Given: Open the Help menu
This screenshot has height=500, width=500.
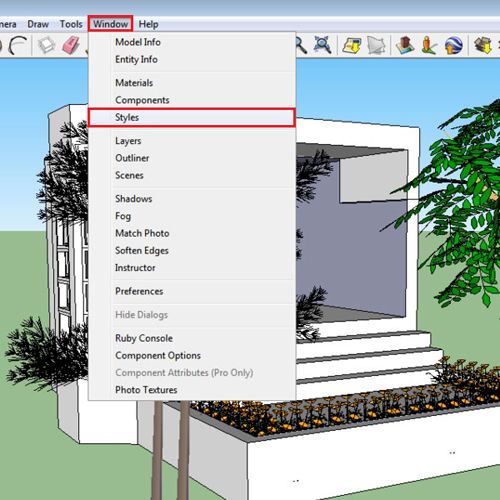Looking at the screenshot, I should click(148, 24).
